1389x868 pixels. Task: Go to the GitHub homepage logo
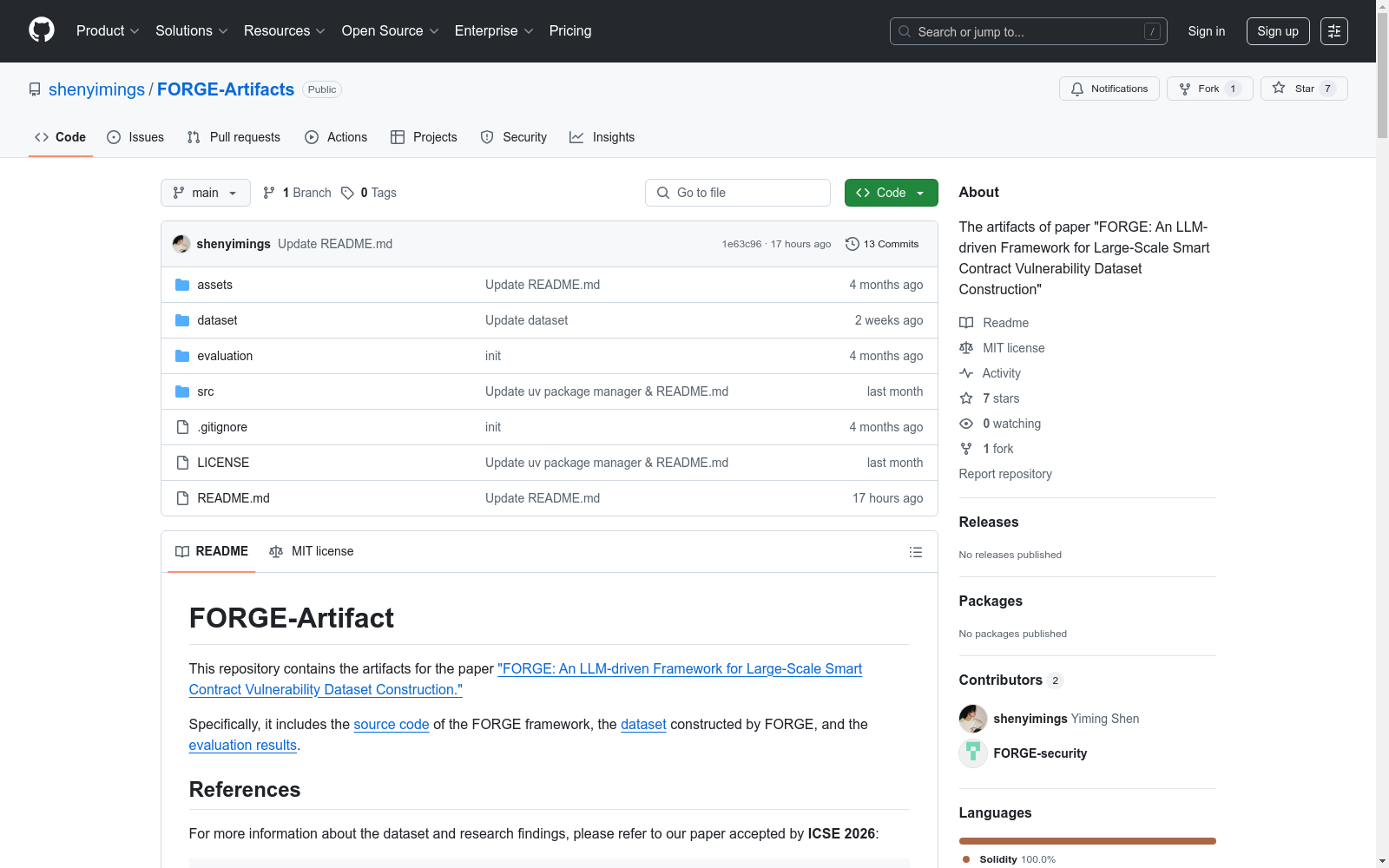tap(42, 30)
